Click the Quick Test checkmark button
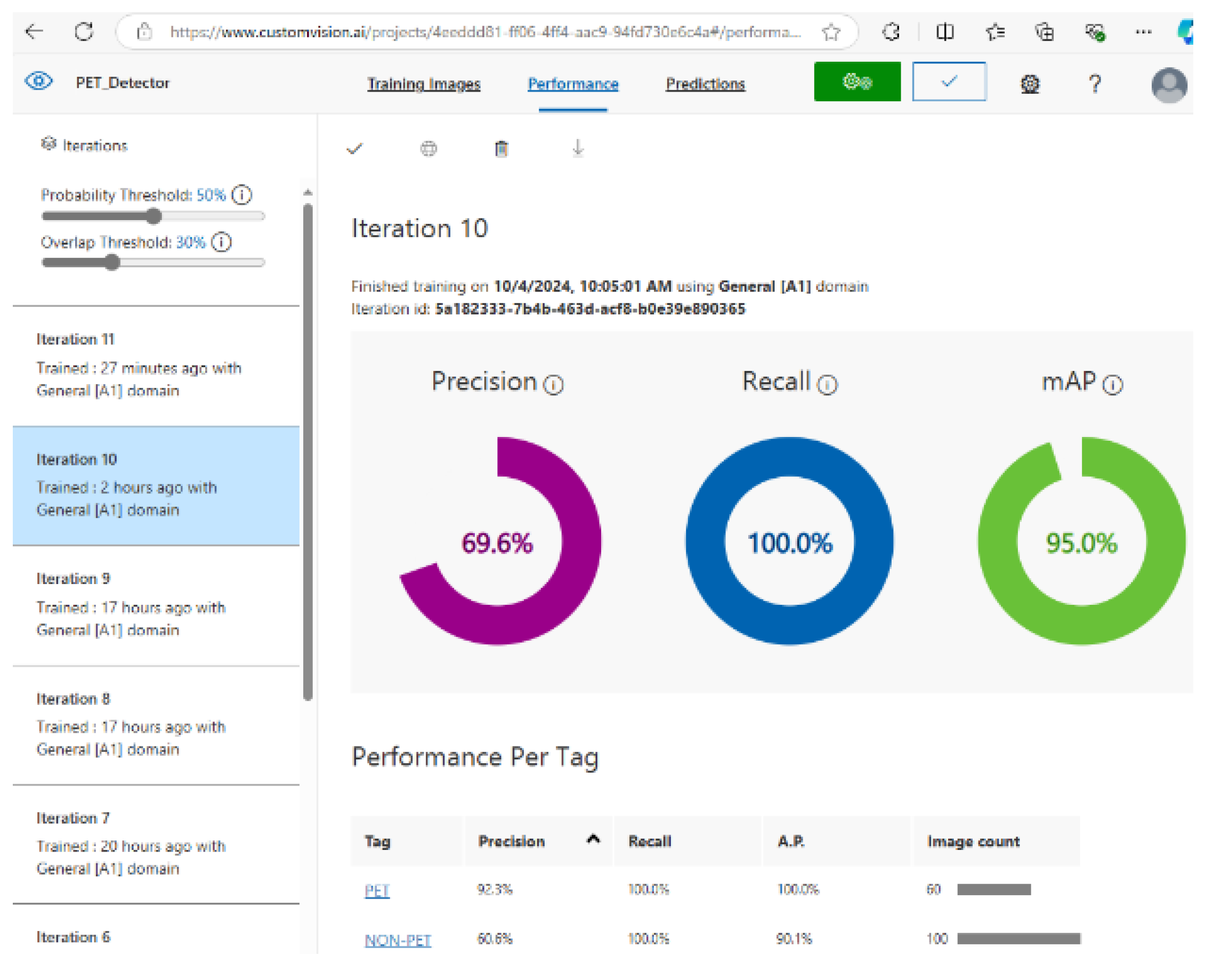 tap(949, 82)
